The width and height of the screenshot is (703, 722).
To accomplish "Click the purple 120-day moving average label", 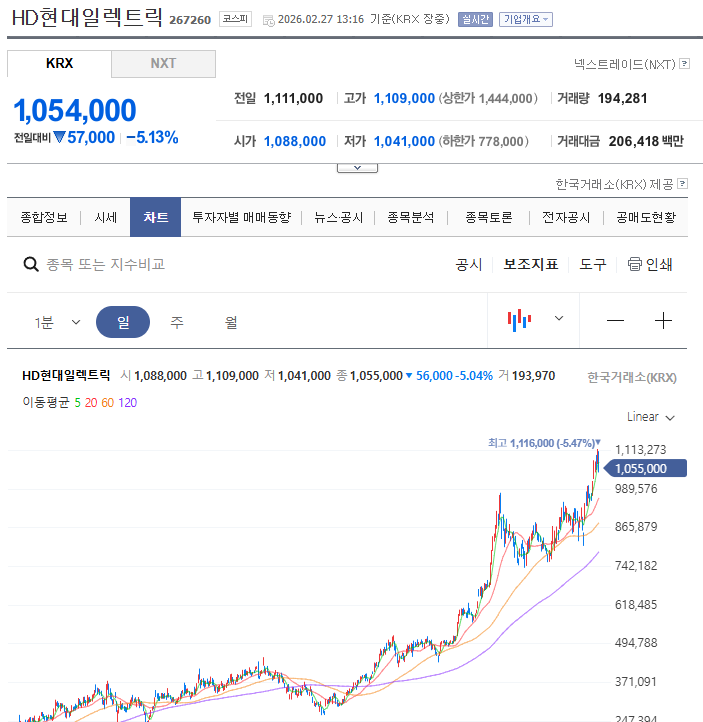I will pyautogui.click(x=128, y=403).
